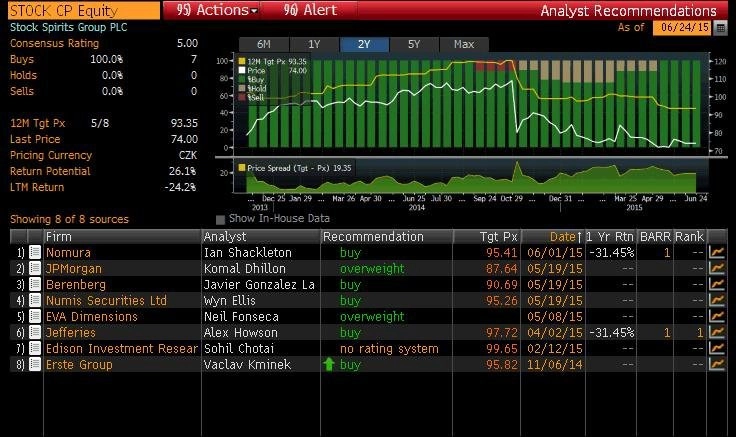
Task: Open the chart icon in the Jefferies row
Action: click(717, 332)
